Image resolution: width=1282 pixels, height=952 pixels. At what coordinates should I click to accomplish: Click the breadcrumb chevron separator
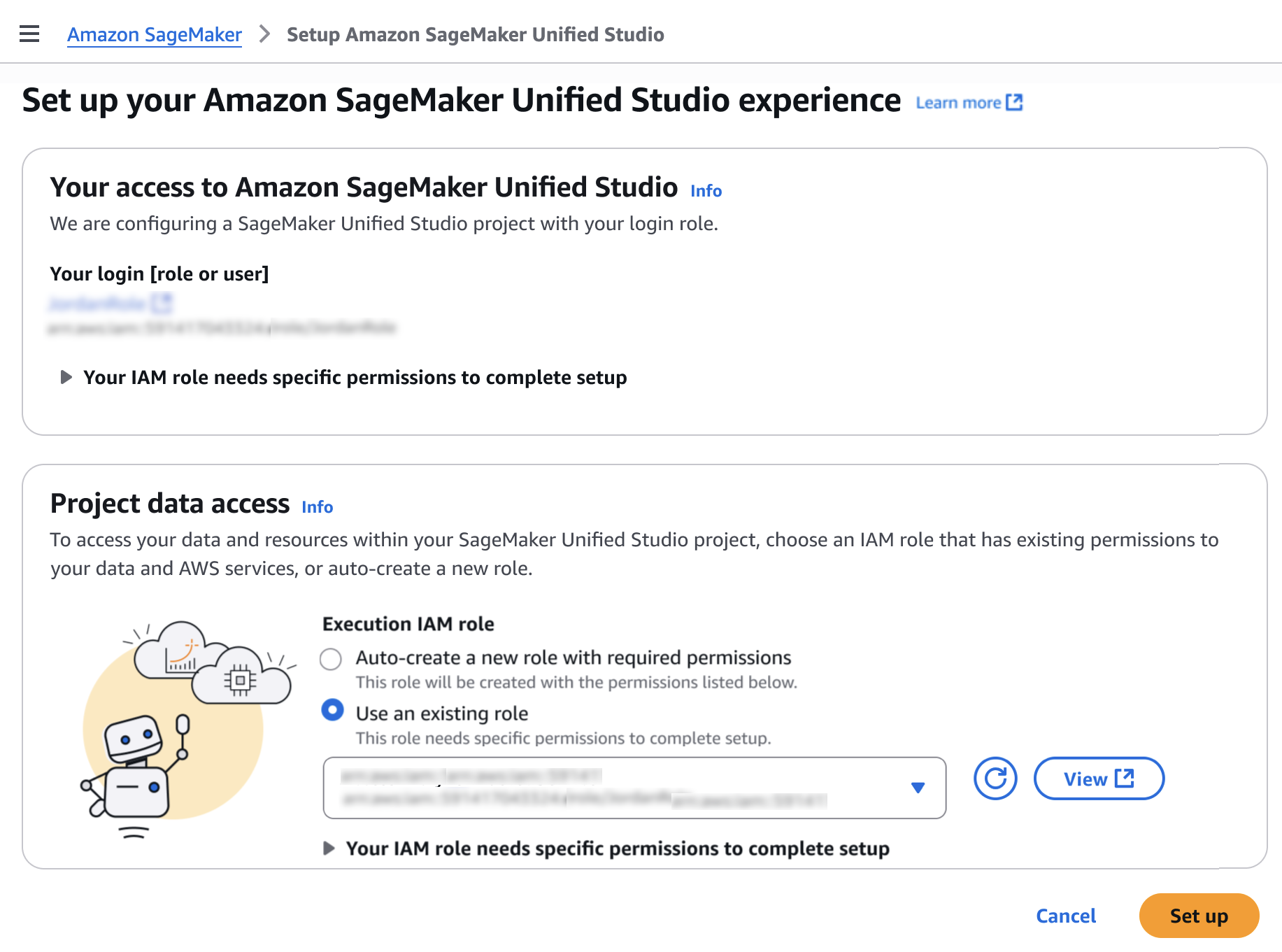click(x=264, y=34)
